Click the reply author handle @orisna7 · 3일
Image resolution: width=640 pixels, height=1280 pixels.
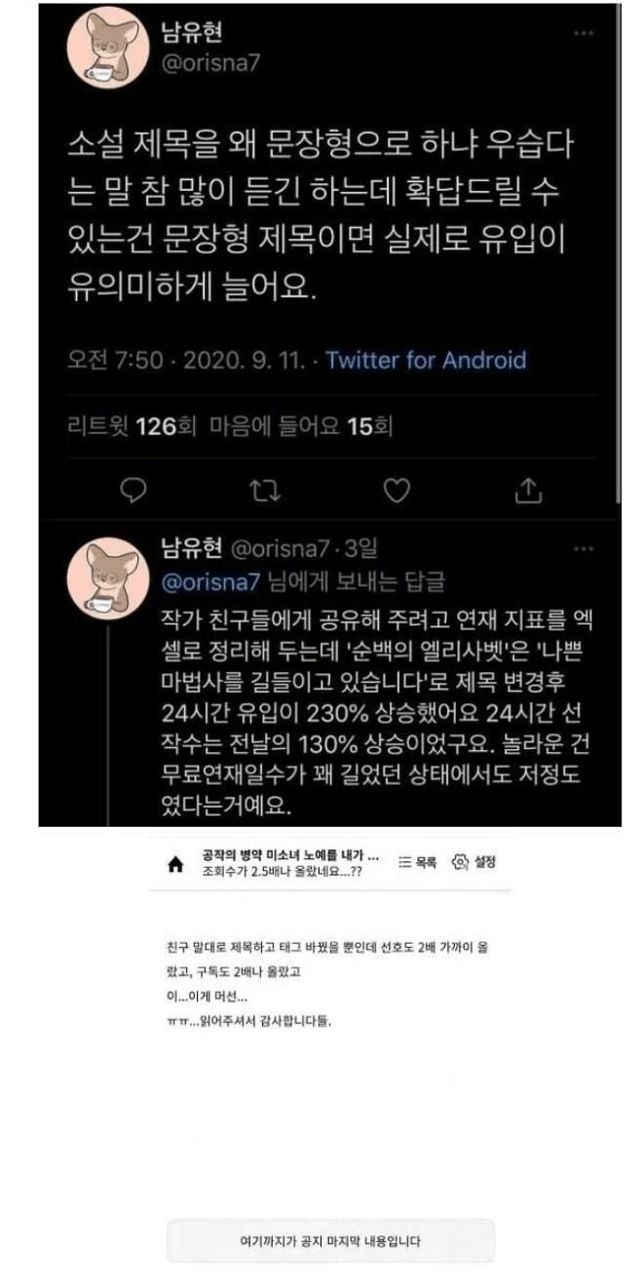301,548
